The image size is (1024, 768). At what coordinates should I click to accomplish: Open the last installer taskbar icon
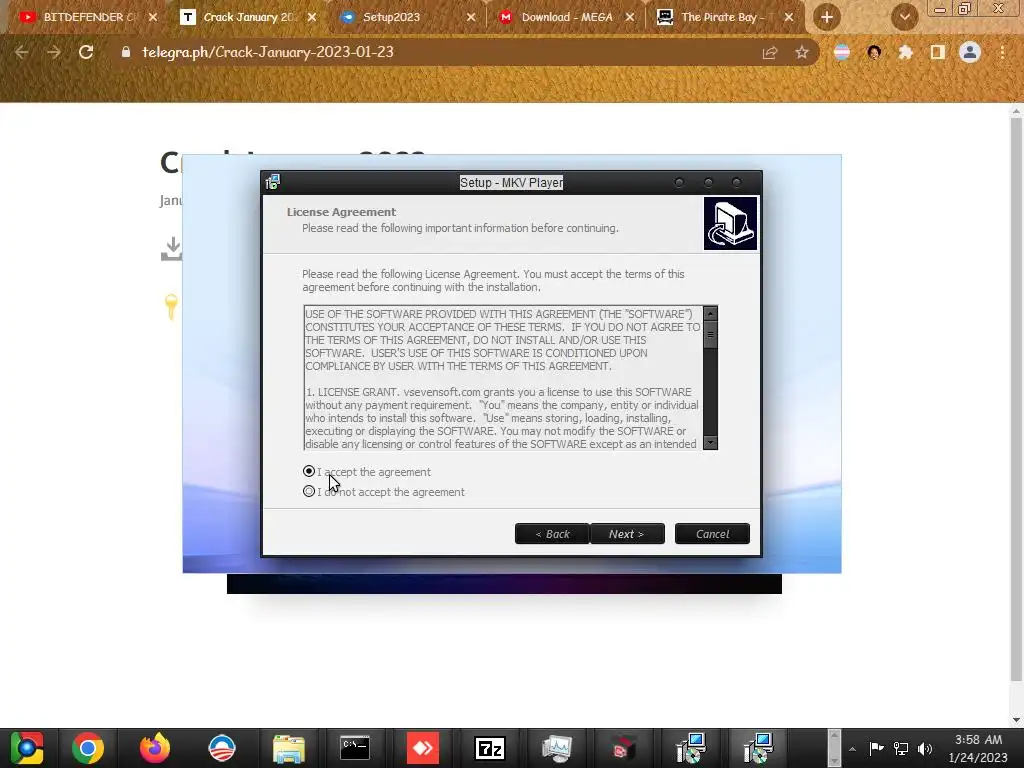(758, 748)
